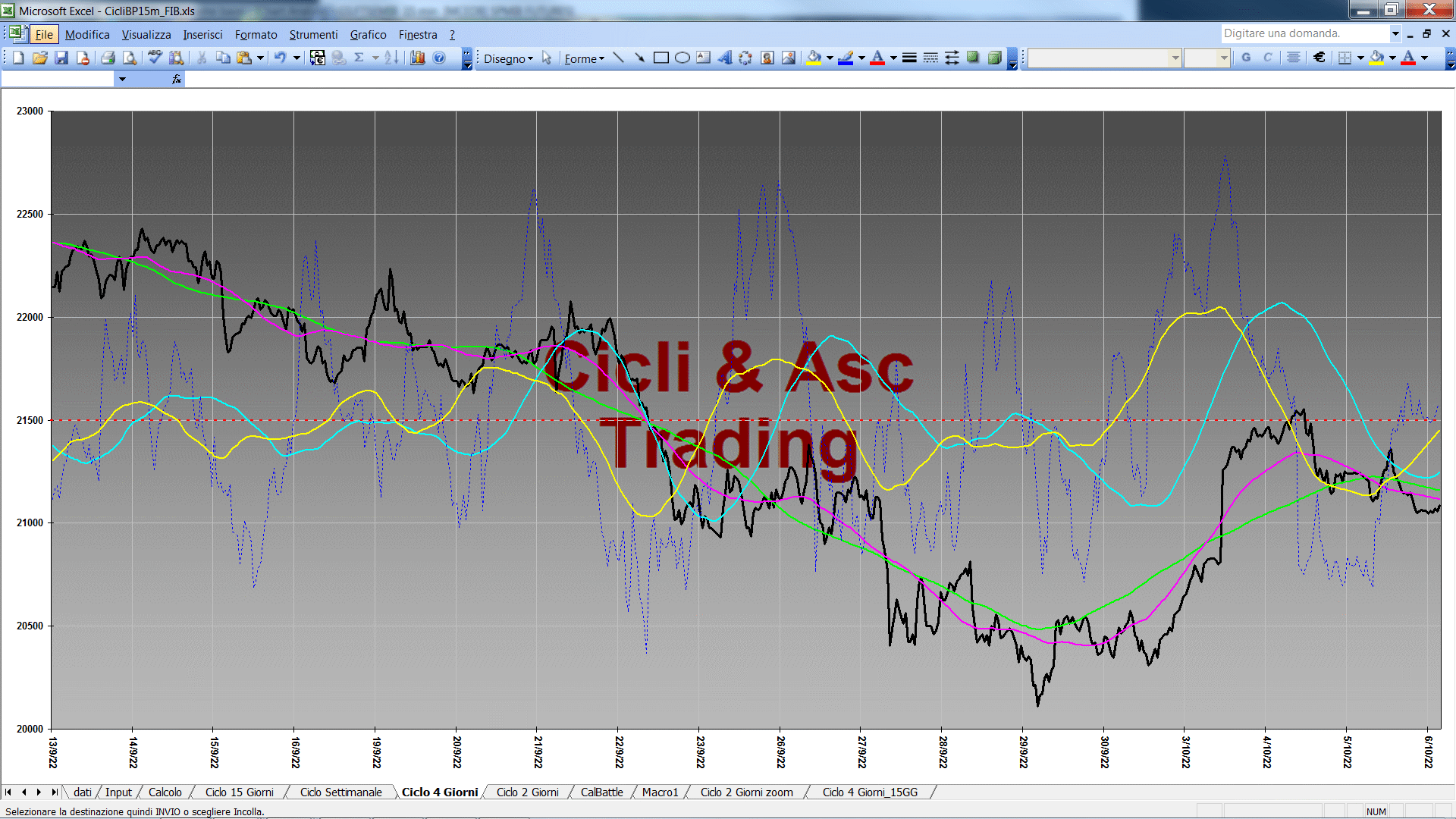Save the workbook with the floppy icon
Screen dimensions: 1456x819
tap(61, 58)
